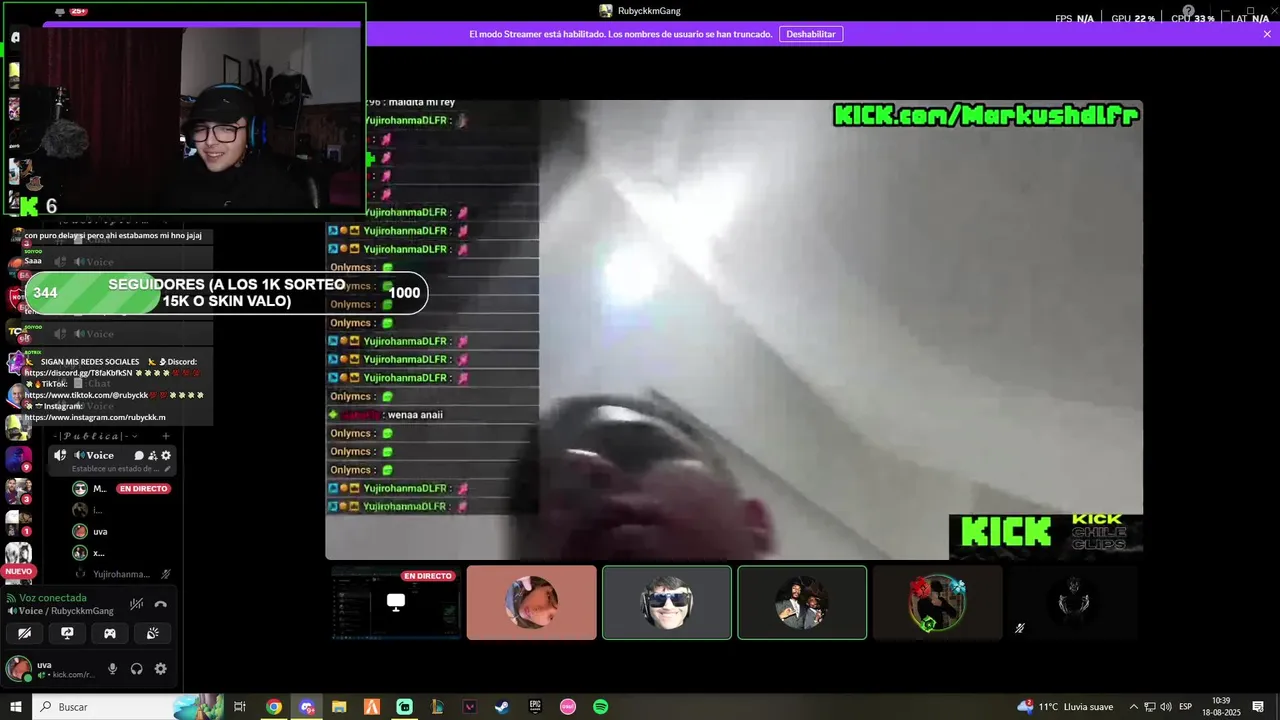Open the Windows Start menu
The height and width of the screenshot is (720, 1280).
15,707
